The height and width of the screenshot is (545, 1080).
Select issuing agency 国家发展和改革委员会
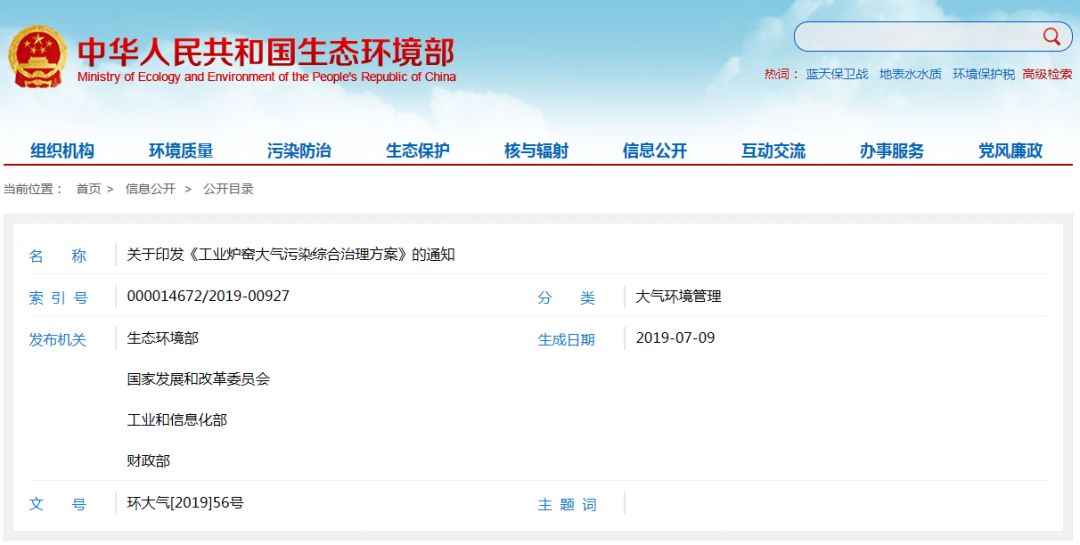[198, 379]
